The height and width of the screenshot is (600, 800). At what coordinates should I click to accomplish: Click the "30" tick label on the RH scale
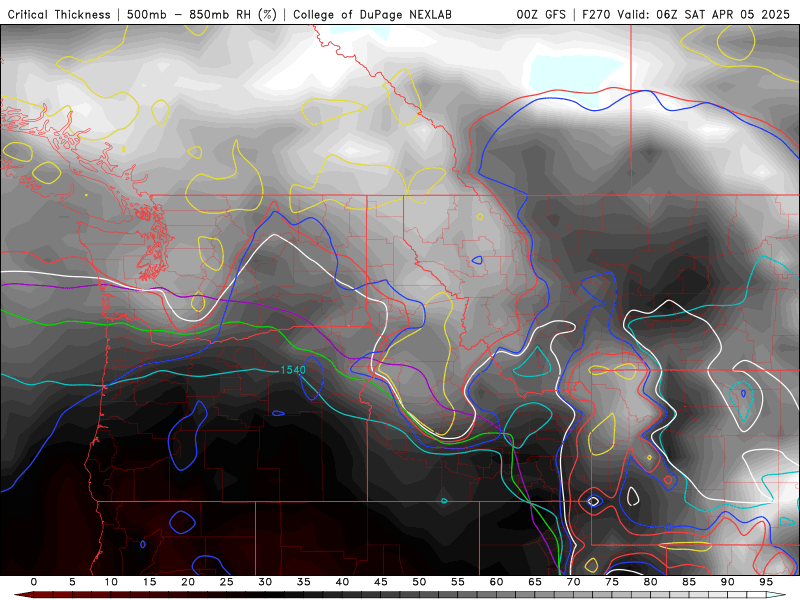[265, 582]
